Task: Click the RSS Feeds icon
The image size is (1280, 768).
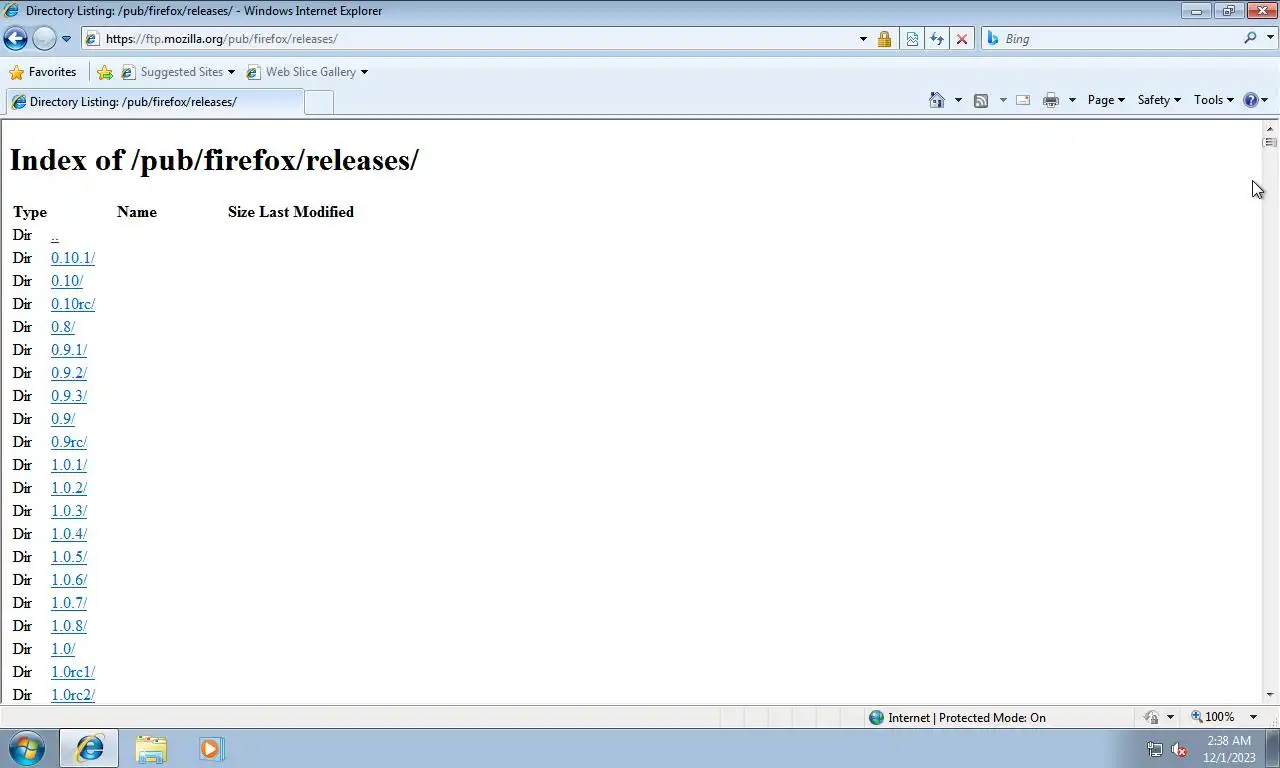Action: pyautogui.click(x=981, y=100)
